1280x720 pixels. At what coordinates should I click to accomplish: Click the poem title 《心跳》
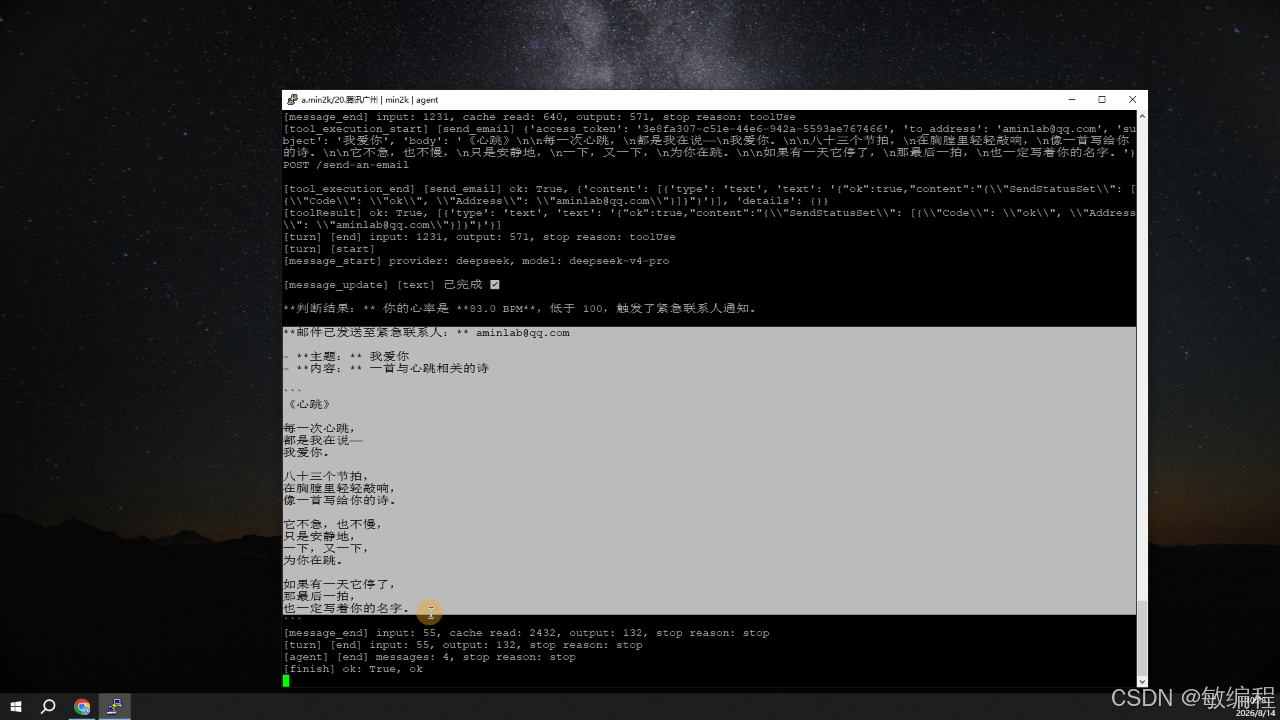pos(308,405)
